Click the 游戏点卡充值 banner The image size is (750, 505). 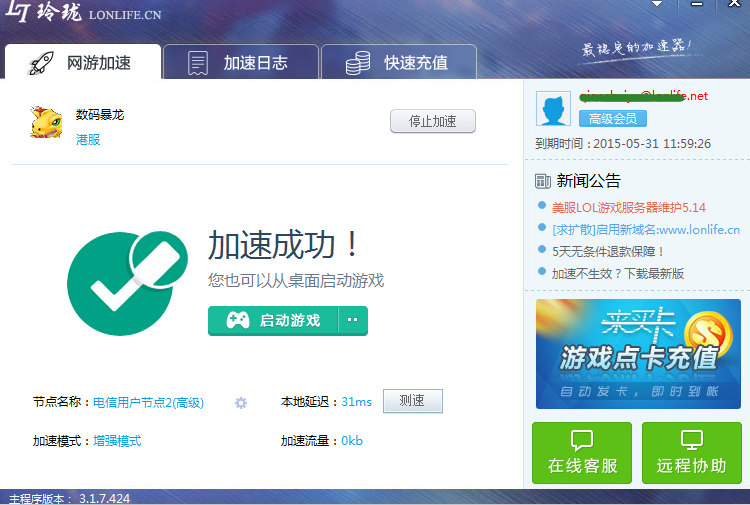638,354
